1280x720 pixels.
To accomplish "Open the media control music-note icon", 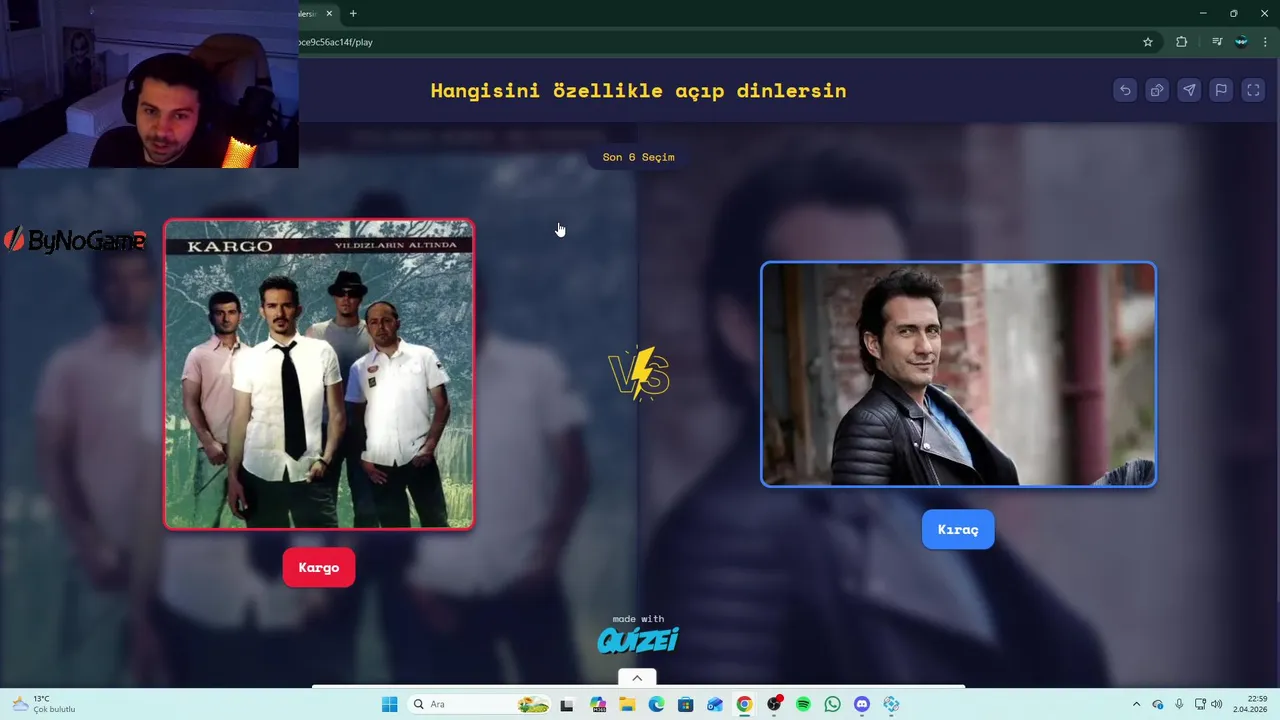I will (1217, 42).
